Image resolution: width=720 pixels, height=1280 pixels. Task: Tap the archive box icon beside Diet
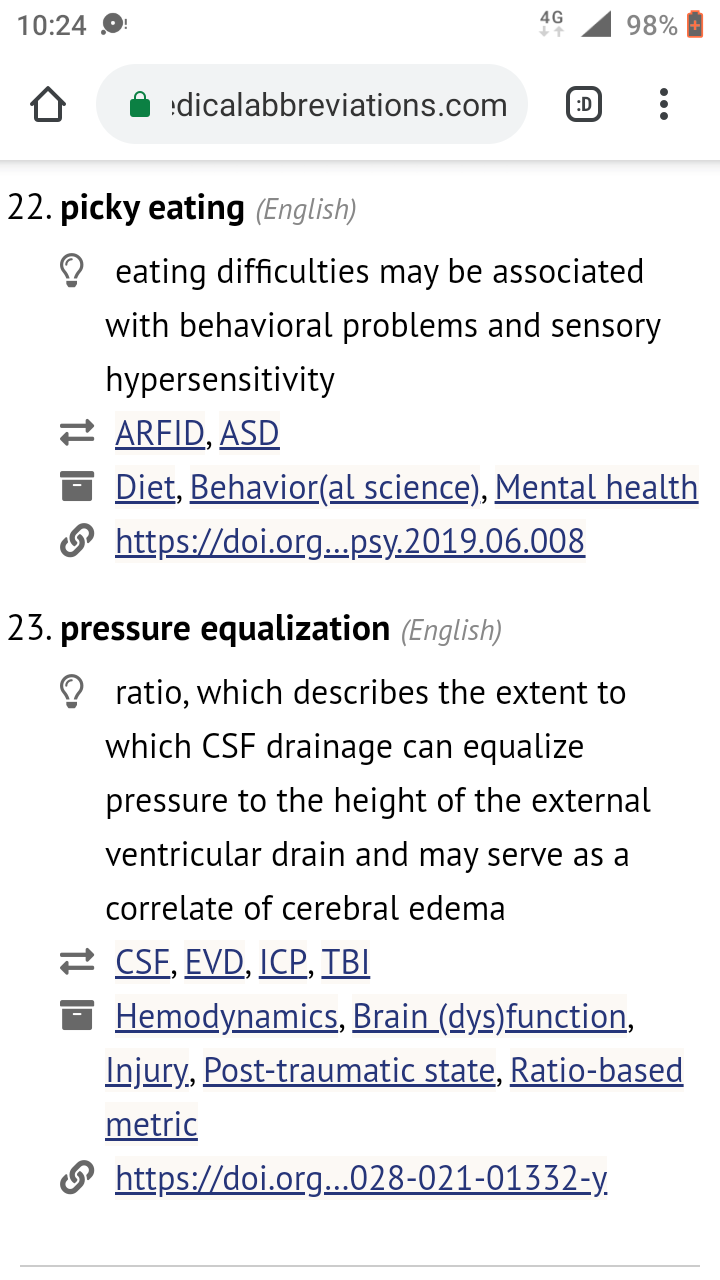(76, 488)
